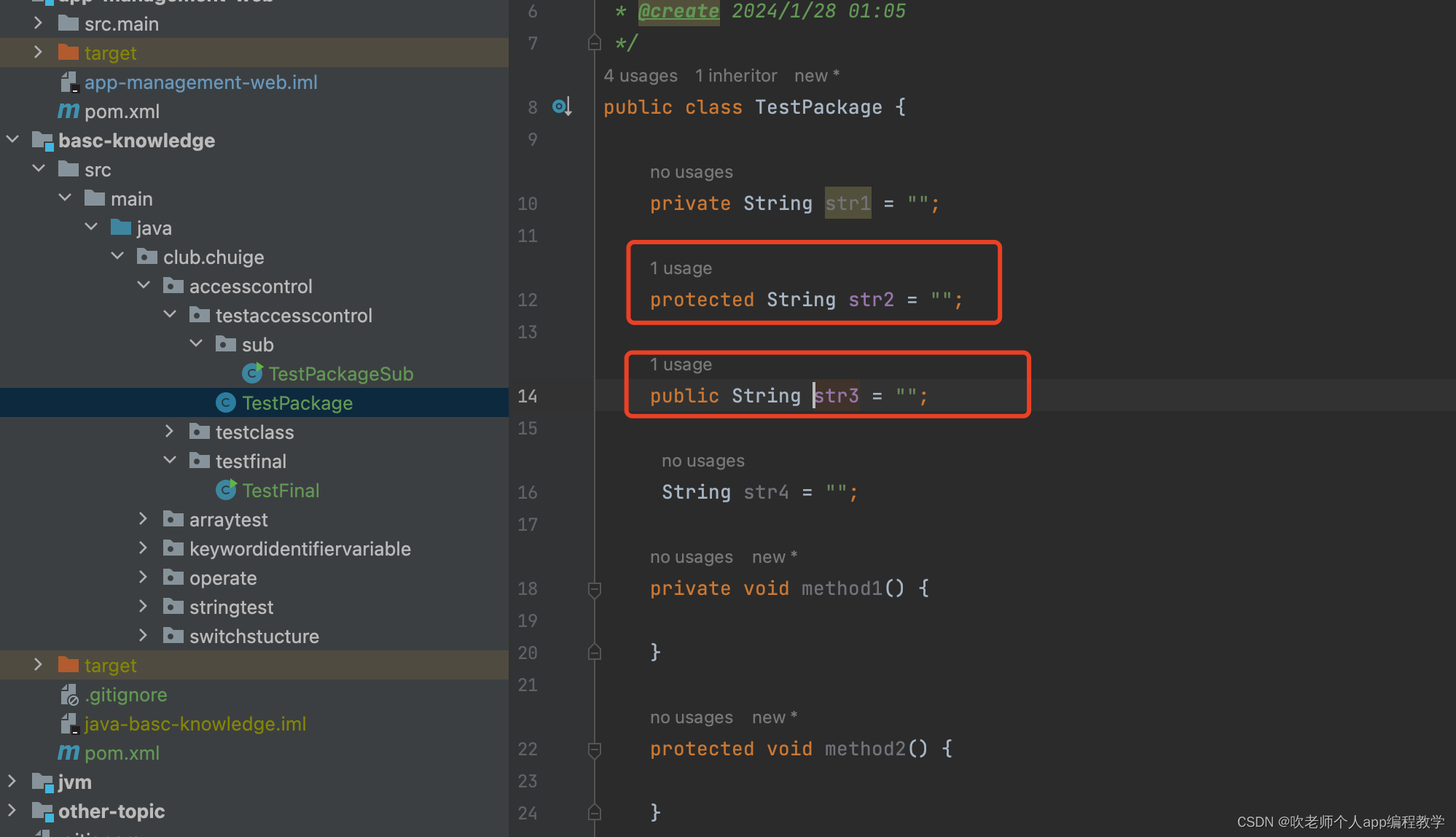Click the TestPackage class icon

pos(226,402)
